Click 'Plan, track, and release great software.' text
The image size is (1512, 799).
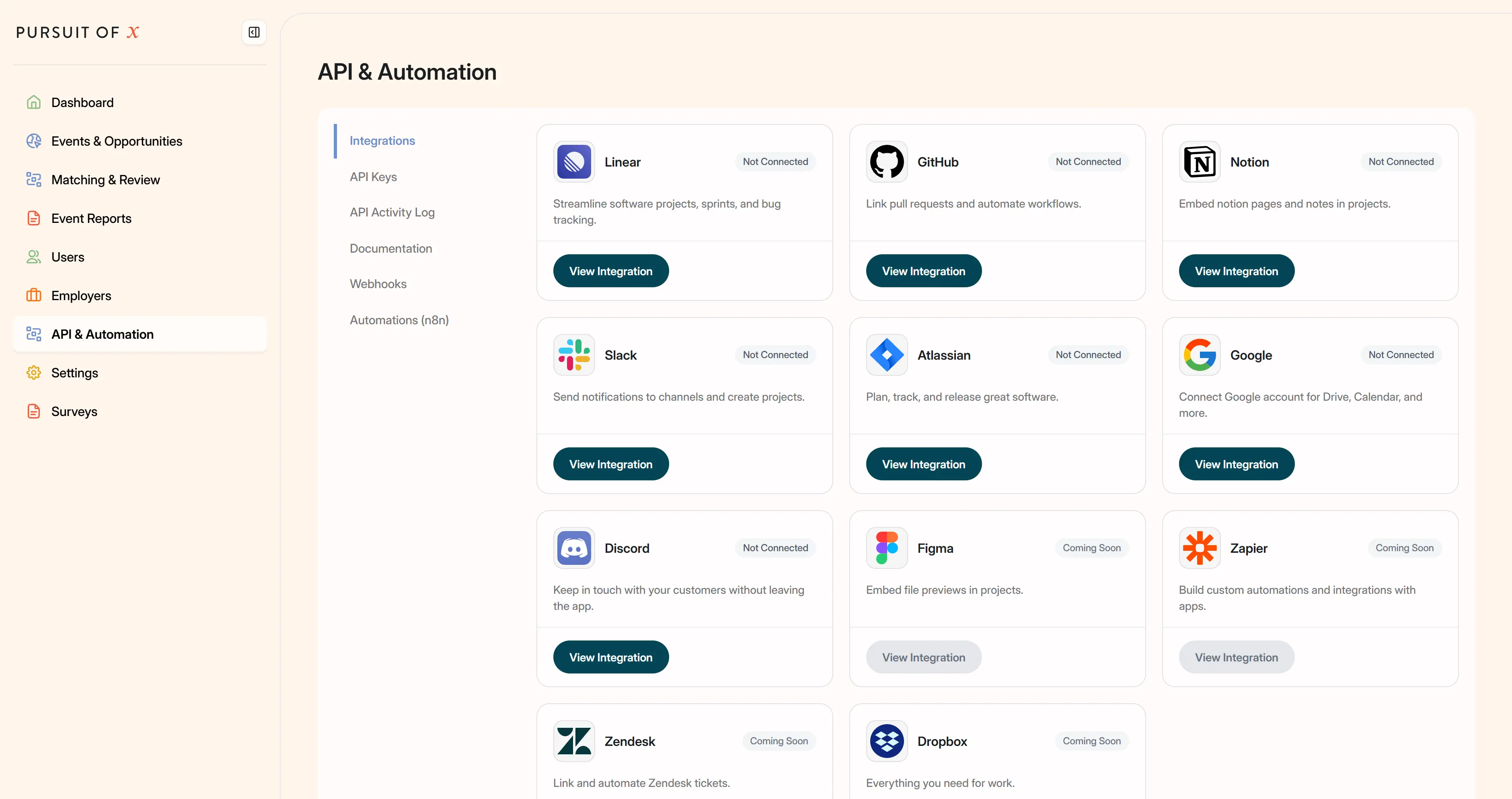click(962, 397)
